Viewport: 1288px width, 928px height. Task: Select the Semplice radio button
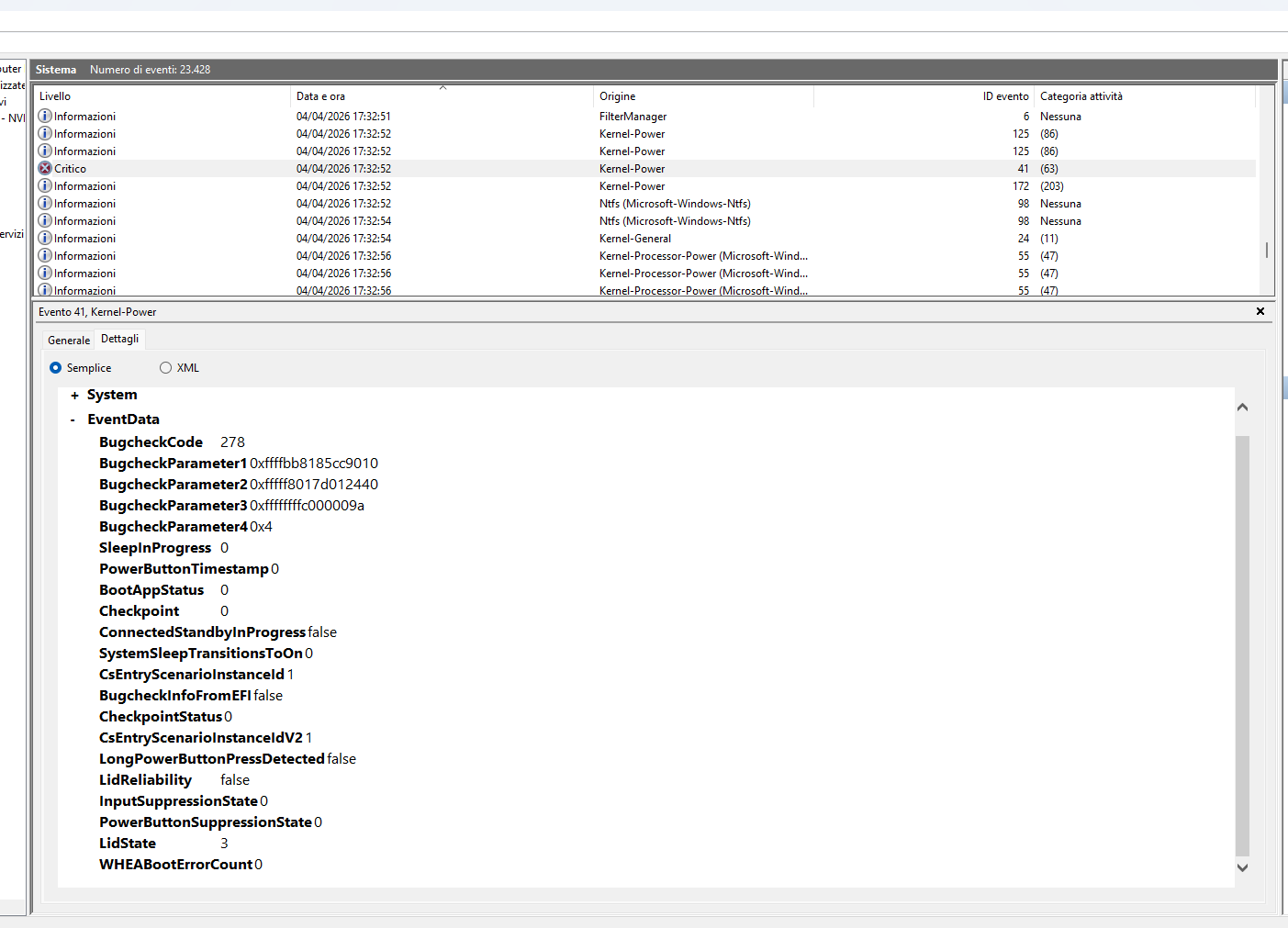(x=56, y=368)
